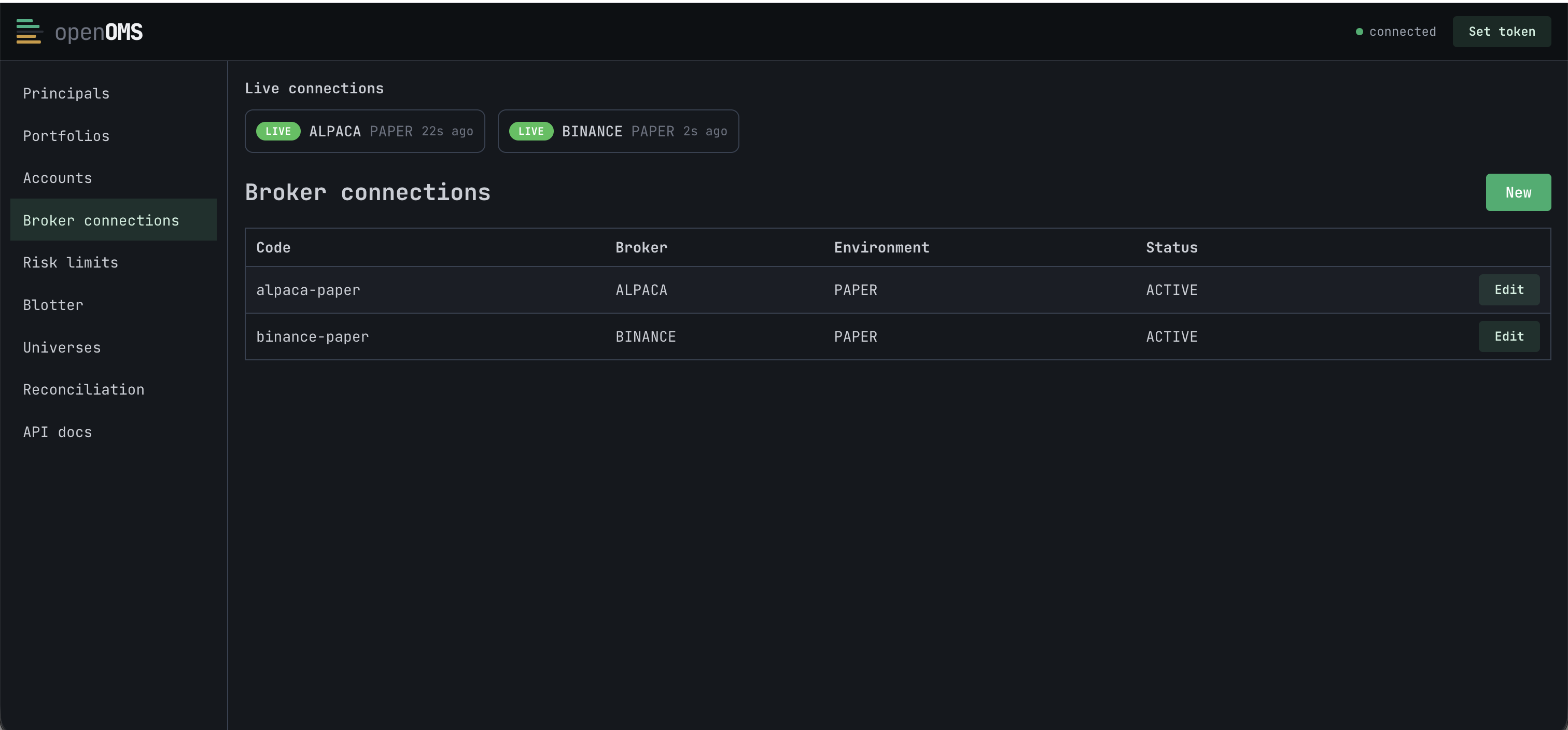Select the BINANCE live connection name
Image resolution: width=1568 pixels, height=730 pixels.
click(592, 131)
